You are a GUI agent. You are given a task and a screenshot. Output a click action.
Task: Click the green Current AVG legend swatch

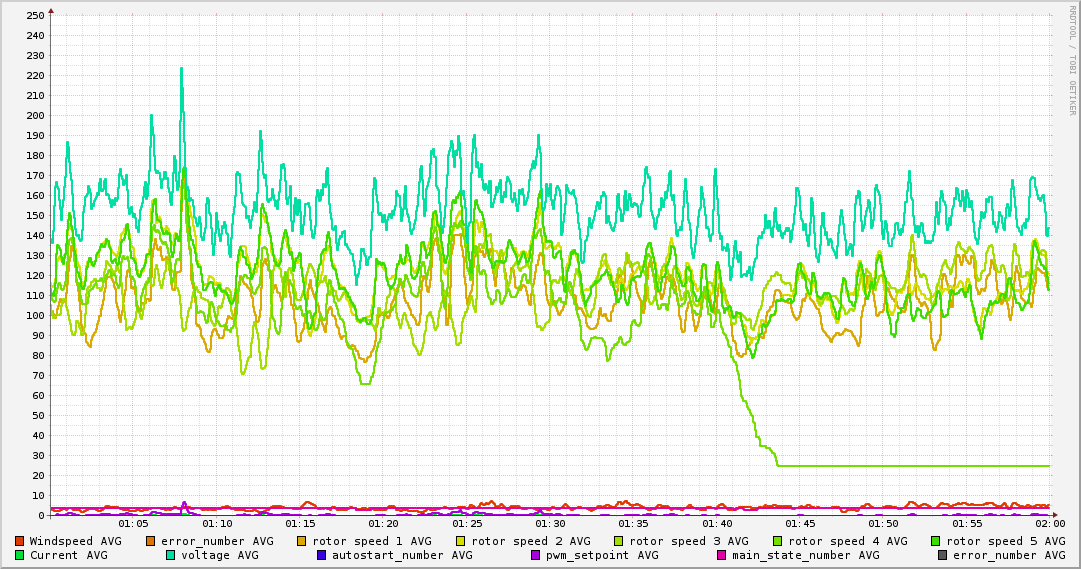19,555
